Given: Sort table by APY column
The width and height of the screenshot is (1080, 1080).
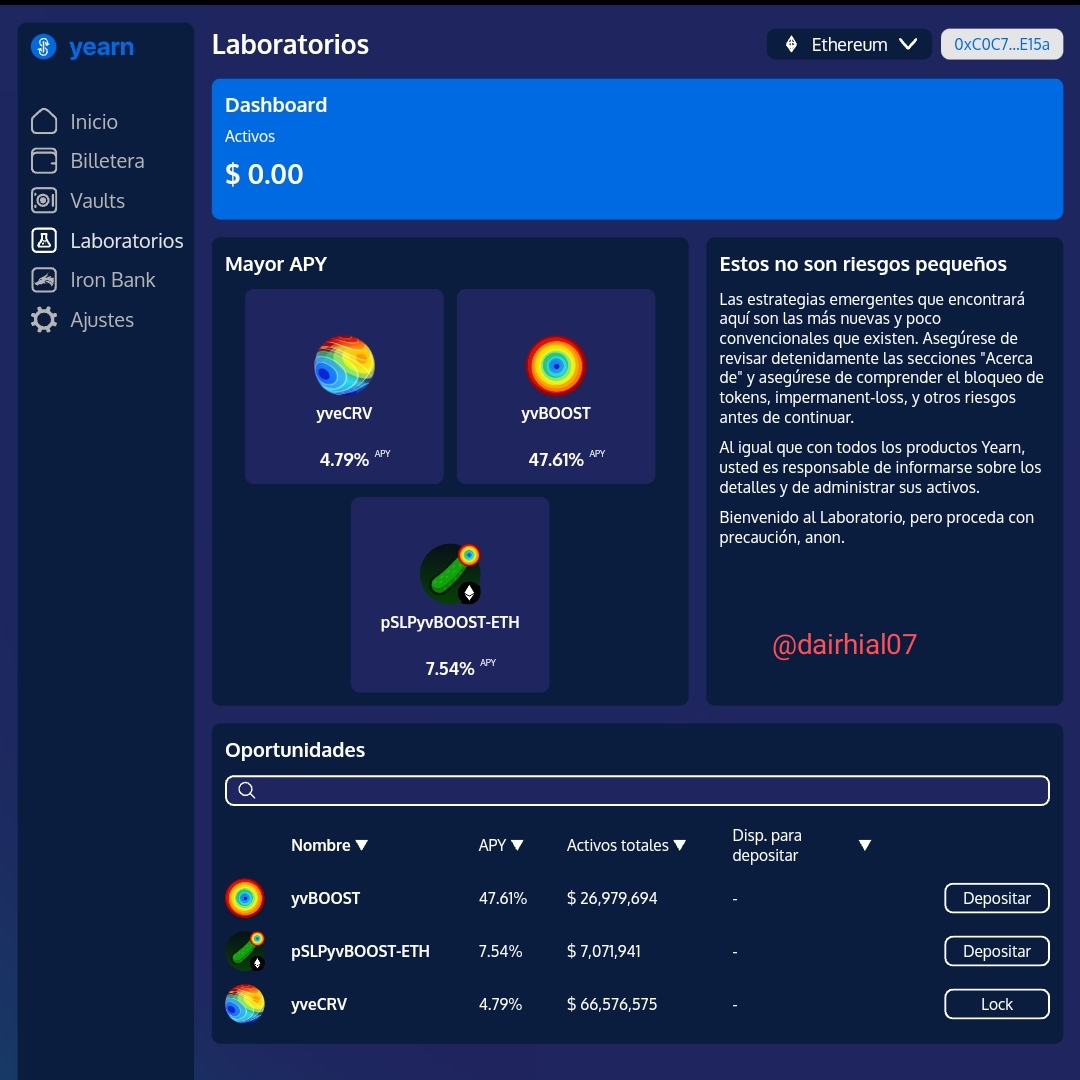Looking at the screenshot, I should coord(501,845).
